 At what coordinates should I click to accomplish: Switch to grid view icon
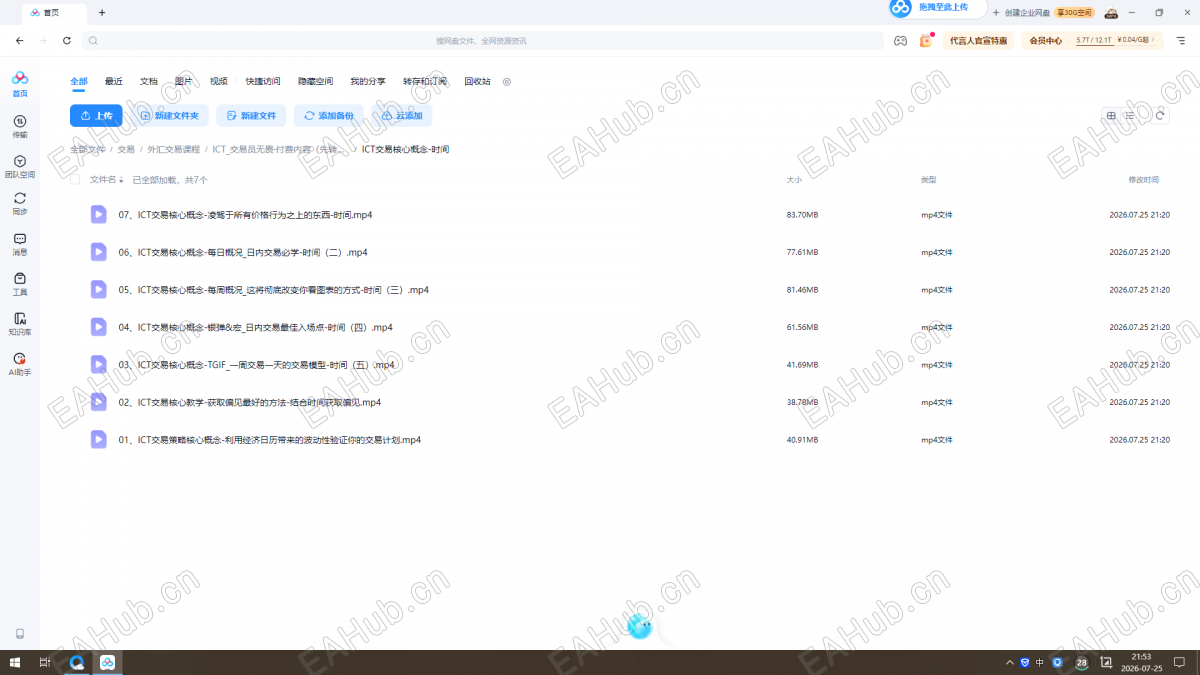[1111, 115]
